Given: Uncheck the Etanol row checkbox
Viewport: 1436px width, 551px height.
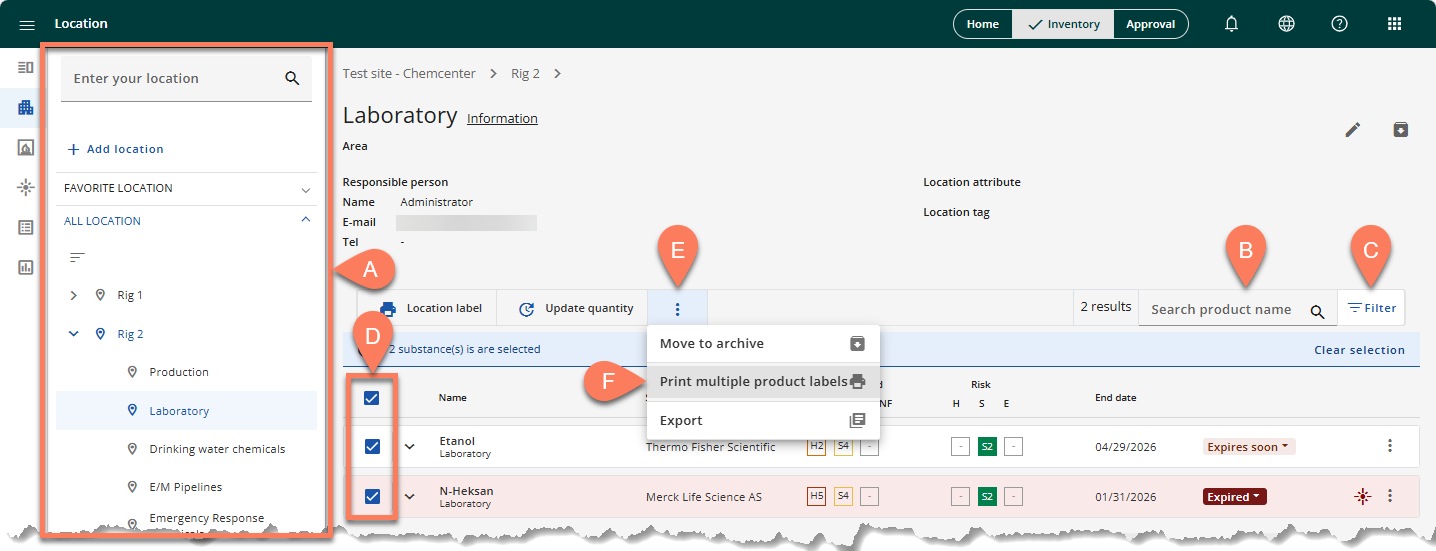Looking at the screenshot, I should (372, 446).
